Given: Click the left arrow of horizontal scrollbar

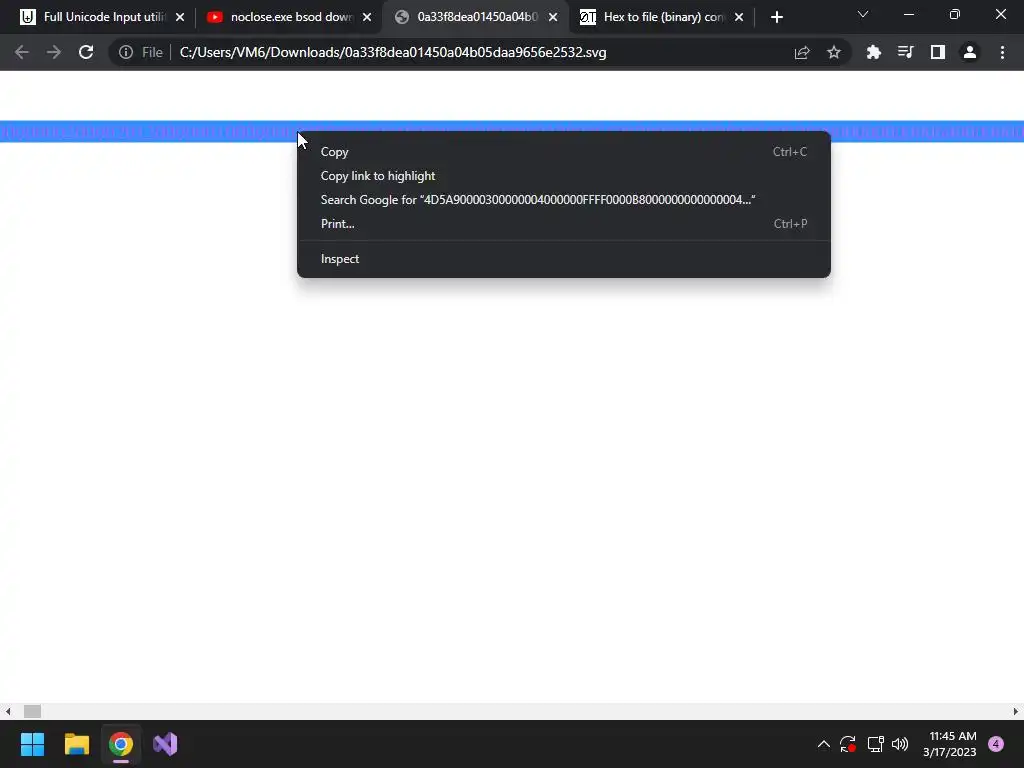Looking at the screenshot, I should pyautogui.click(x=8, y=711).
